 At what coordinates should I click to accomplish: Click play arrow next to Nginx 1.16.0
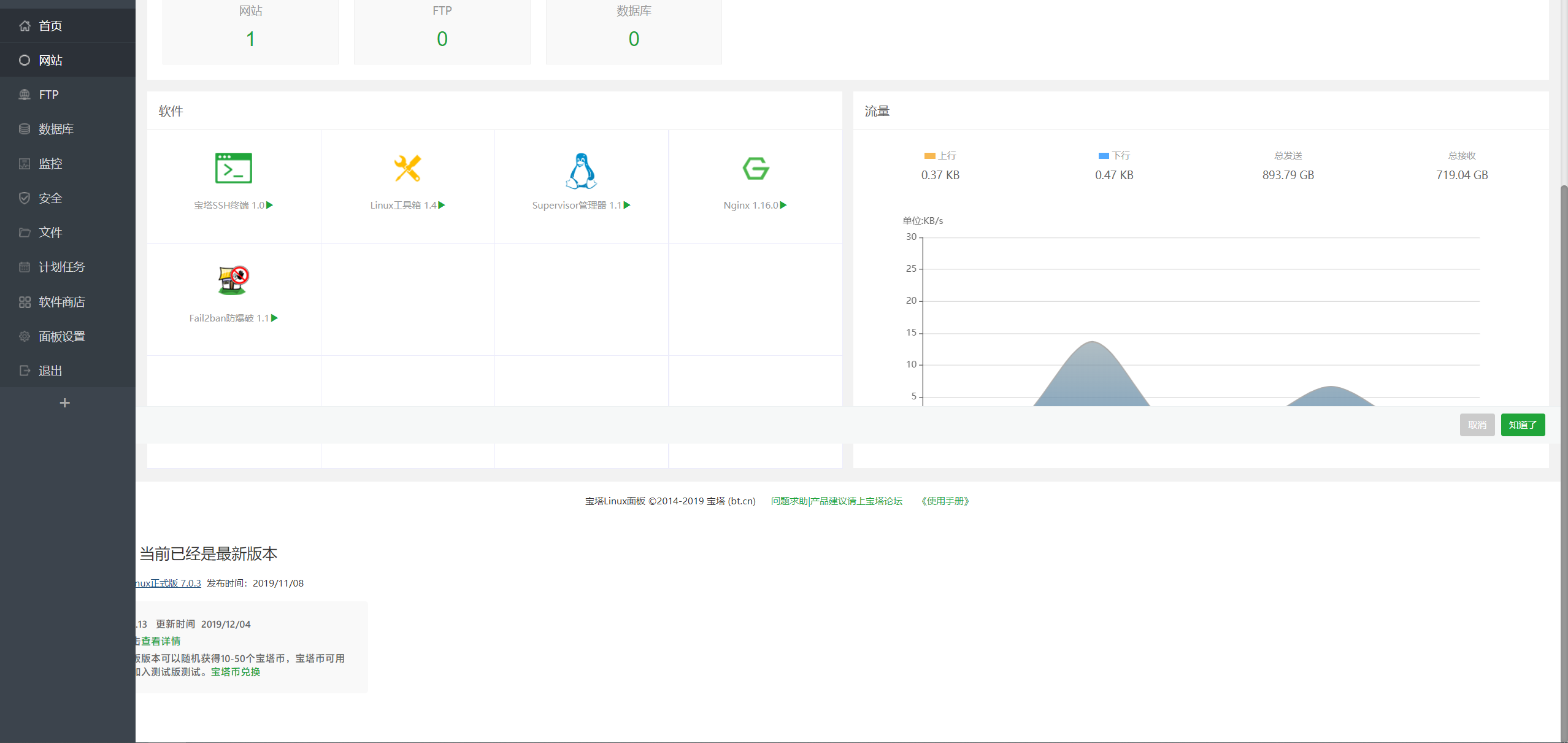(783, 205)
